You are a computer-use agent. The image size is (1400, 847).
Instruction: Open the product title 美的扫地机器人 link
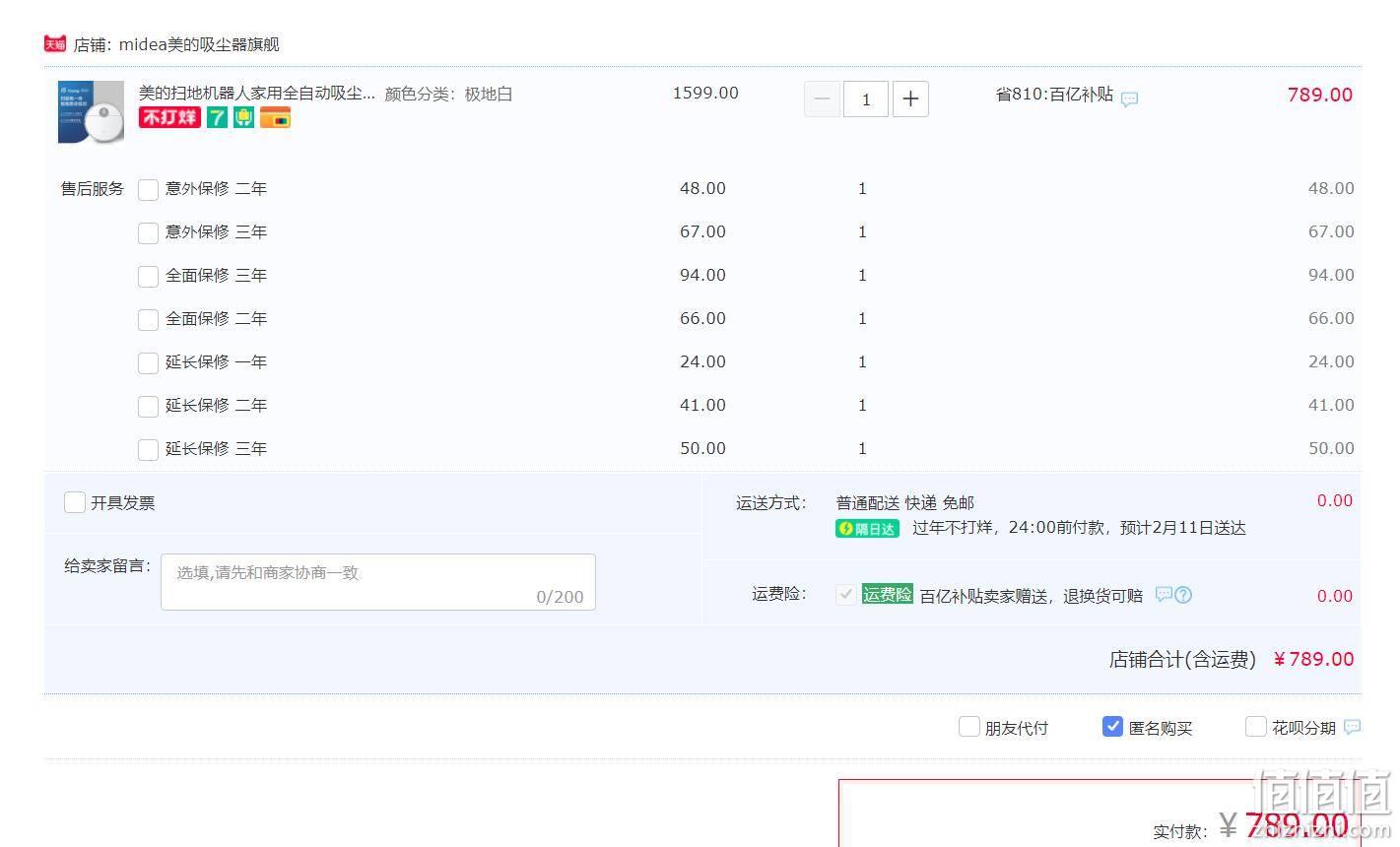[x=257, y=94]
